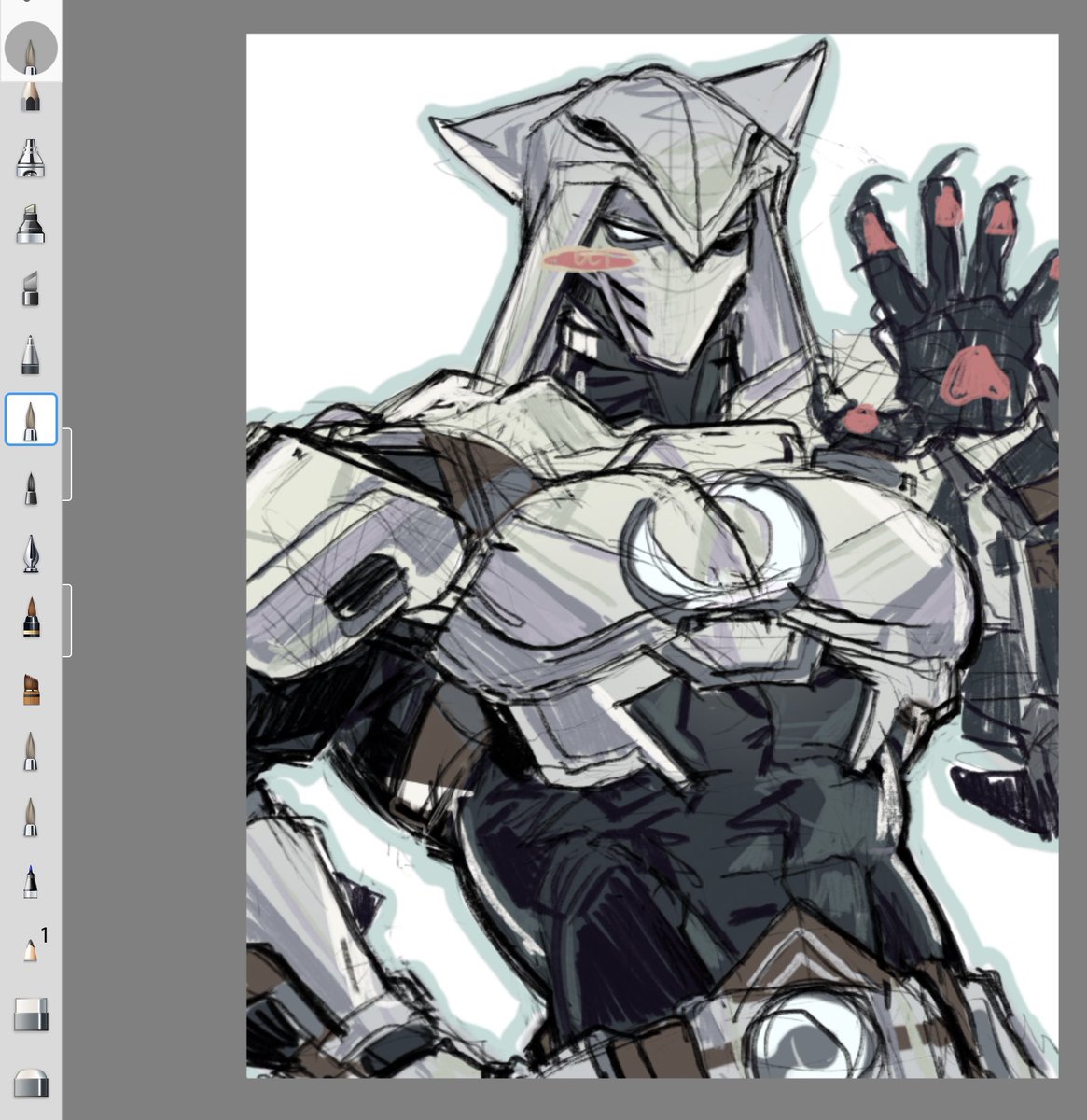Select the fountain pen nib brush
Screen dimensions: 1087x1120
coord(31,553)
